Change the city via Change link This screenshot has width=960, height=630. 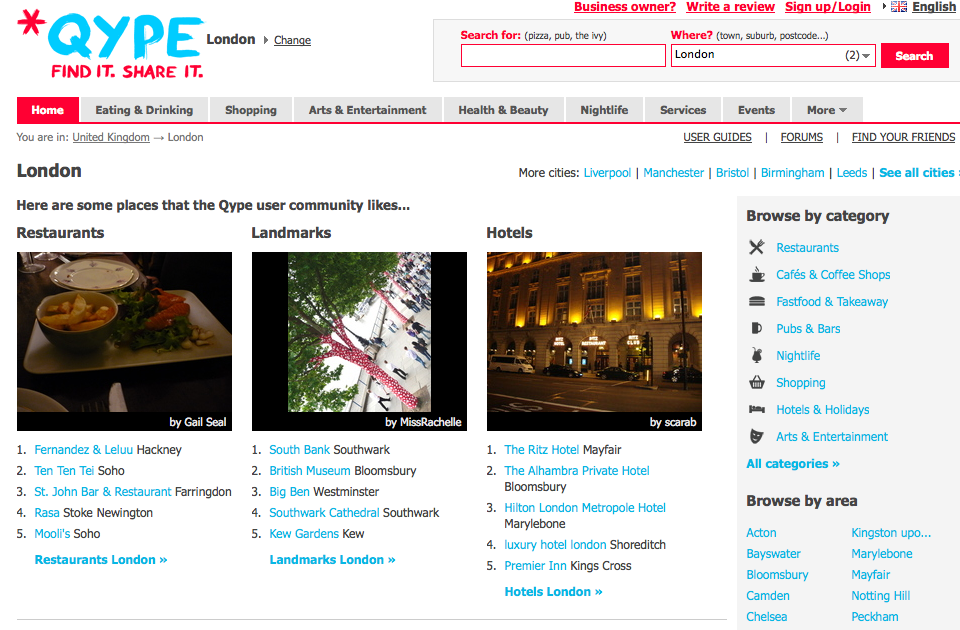(x=292, y=40)
